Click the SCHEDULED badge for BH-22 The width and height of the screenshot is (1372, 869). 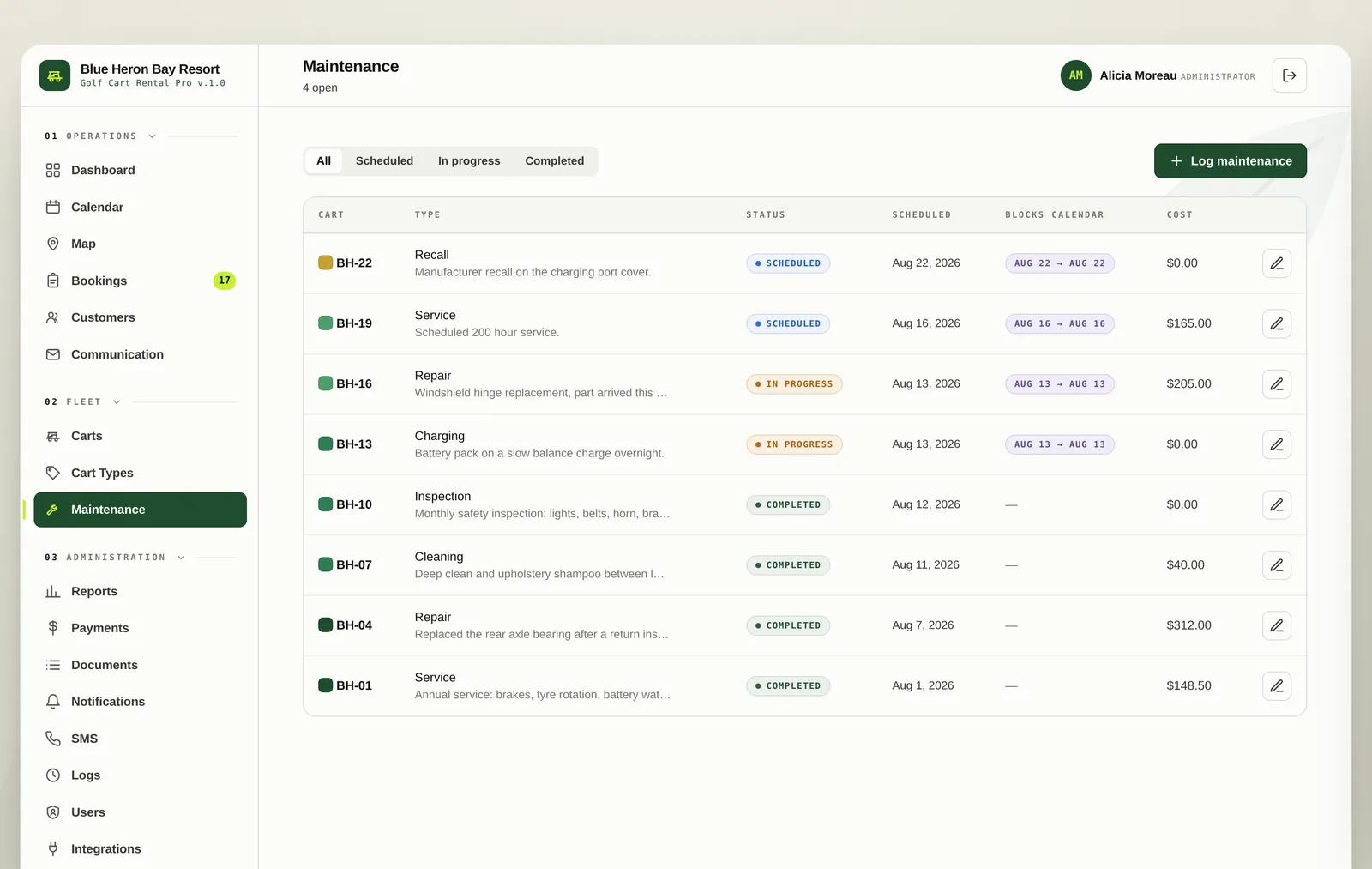point(788,263)
